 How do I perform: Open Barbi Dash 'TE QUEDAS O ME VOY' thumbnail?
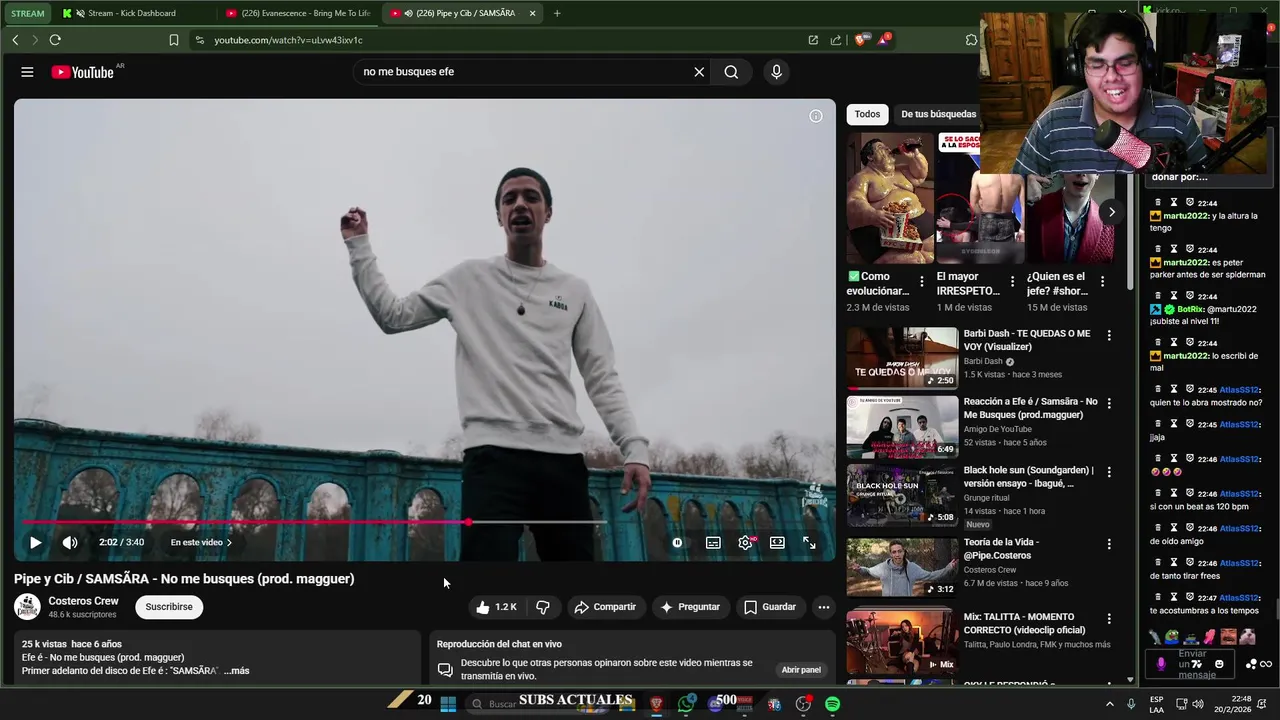(x=902, y=358)
